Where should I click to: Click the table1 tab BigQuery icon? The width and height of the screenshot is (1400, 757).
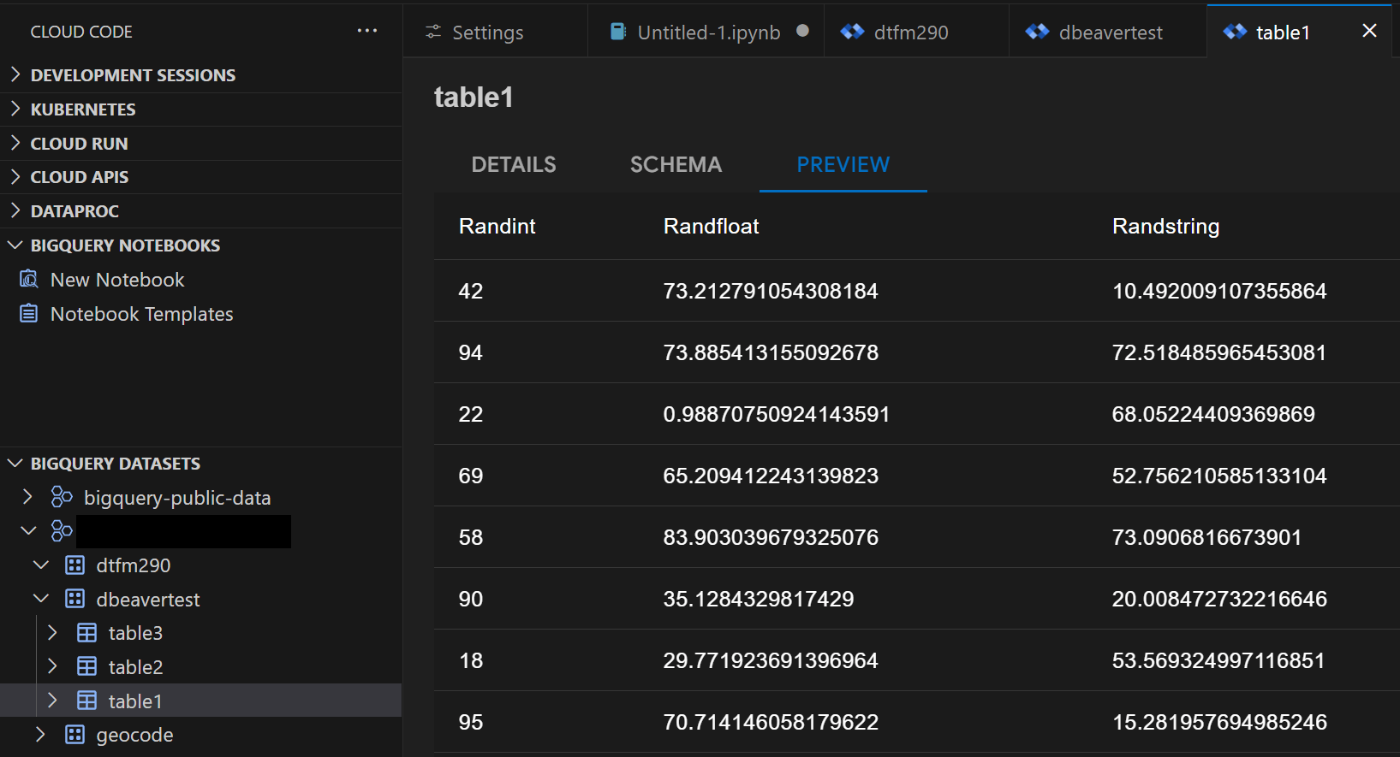(x=1235, y=32)
